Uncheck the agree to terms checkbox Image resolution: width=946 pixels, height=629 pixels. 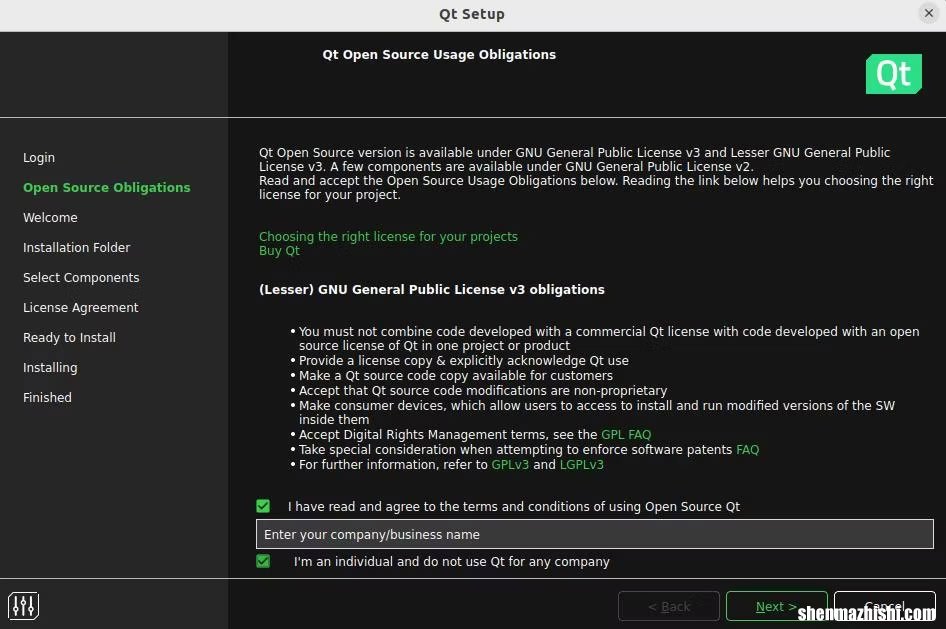[x=263, y=506]
